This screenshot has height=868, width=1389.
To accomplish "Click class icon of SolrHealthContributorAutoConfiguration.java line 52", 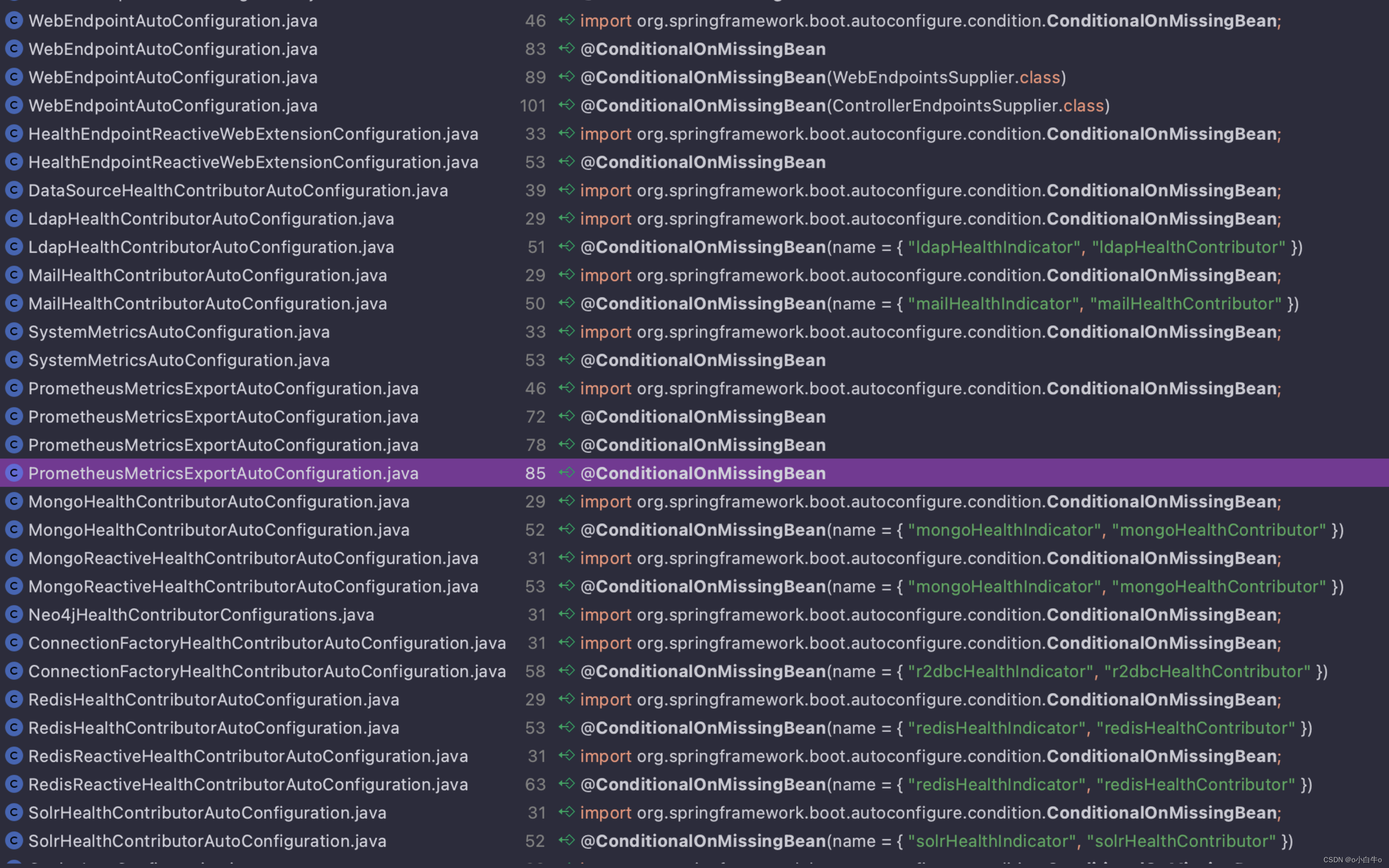I will coord(14,841).
